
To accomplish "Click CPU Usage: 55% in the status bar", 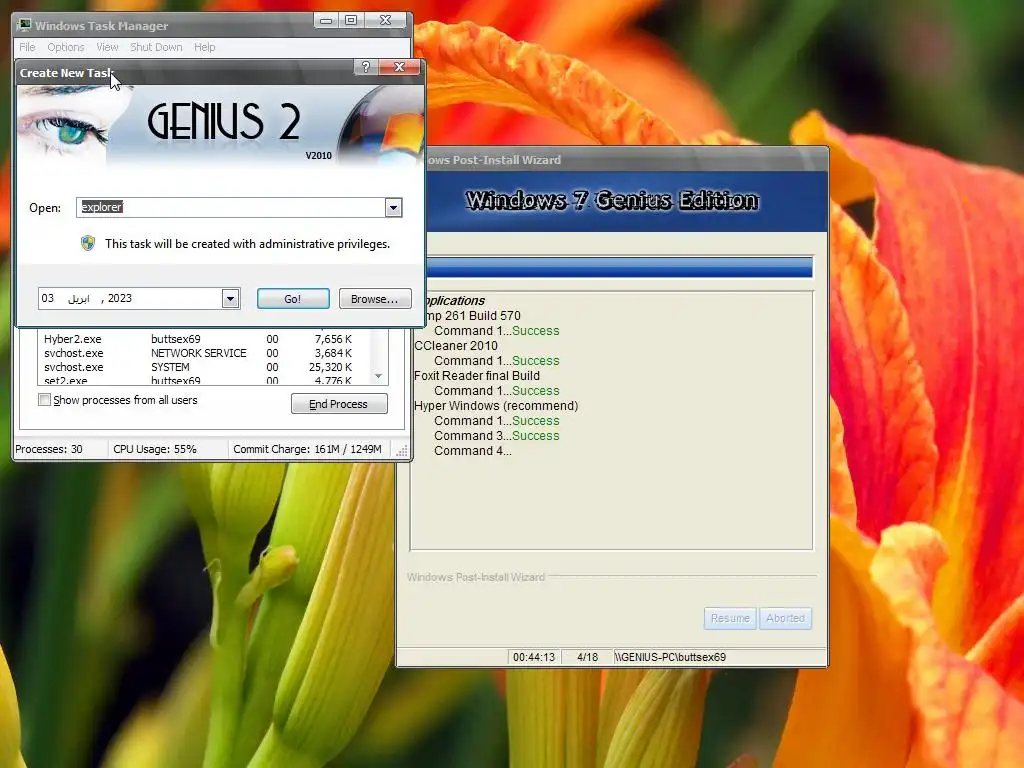I will click(x=155, y=449).
